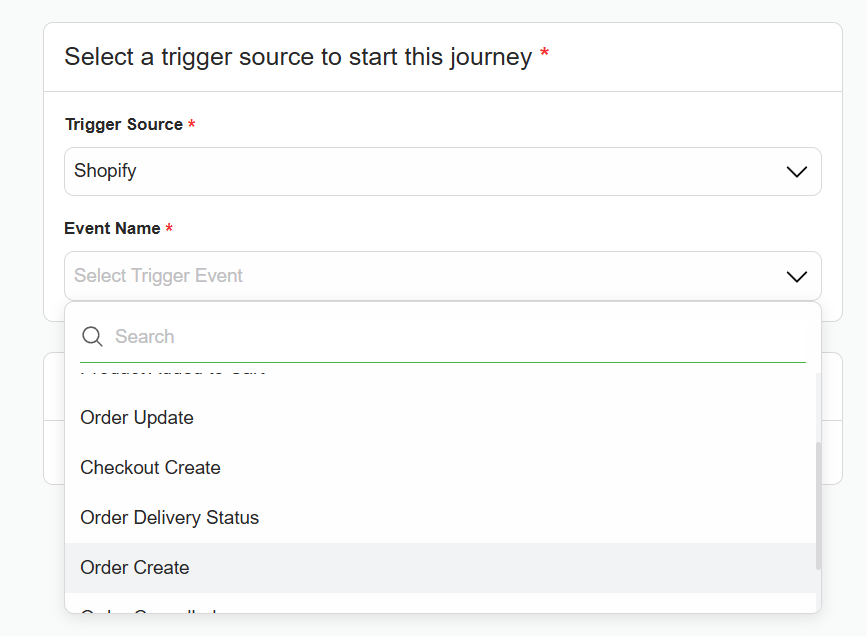Image resolution: width=867 pixels, height=636 pixels.
Task: Click the Trigger Source label
Action: coord(124,125)
